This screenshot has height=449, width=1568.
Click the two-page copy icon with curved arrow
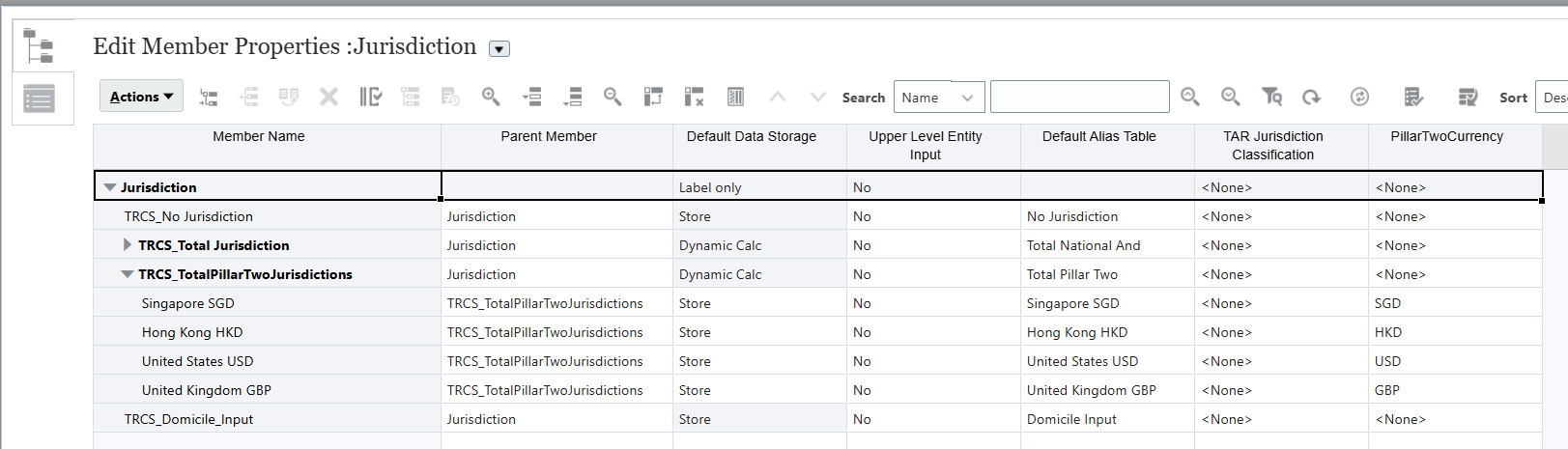[x=289, y=97]
